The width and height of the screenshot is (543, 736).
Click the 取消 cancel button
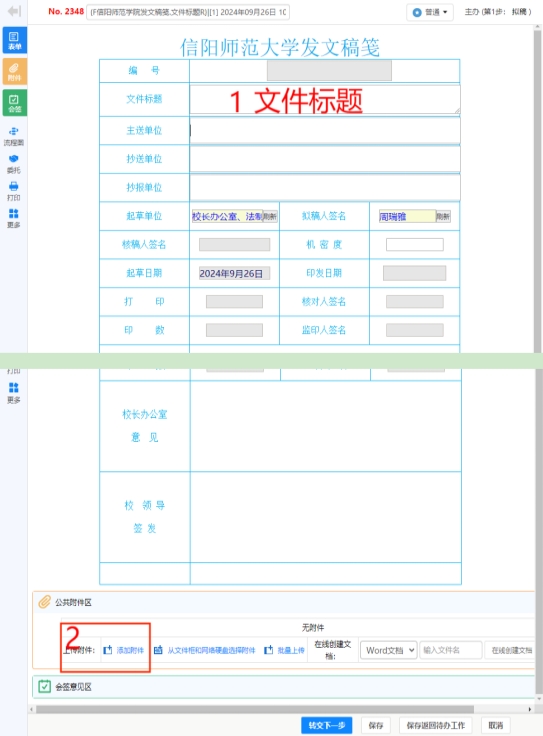pos(496,725)
